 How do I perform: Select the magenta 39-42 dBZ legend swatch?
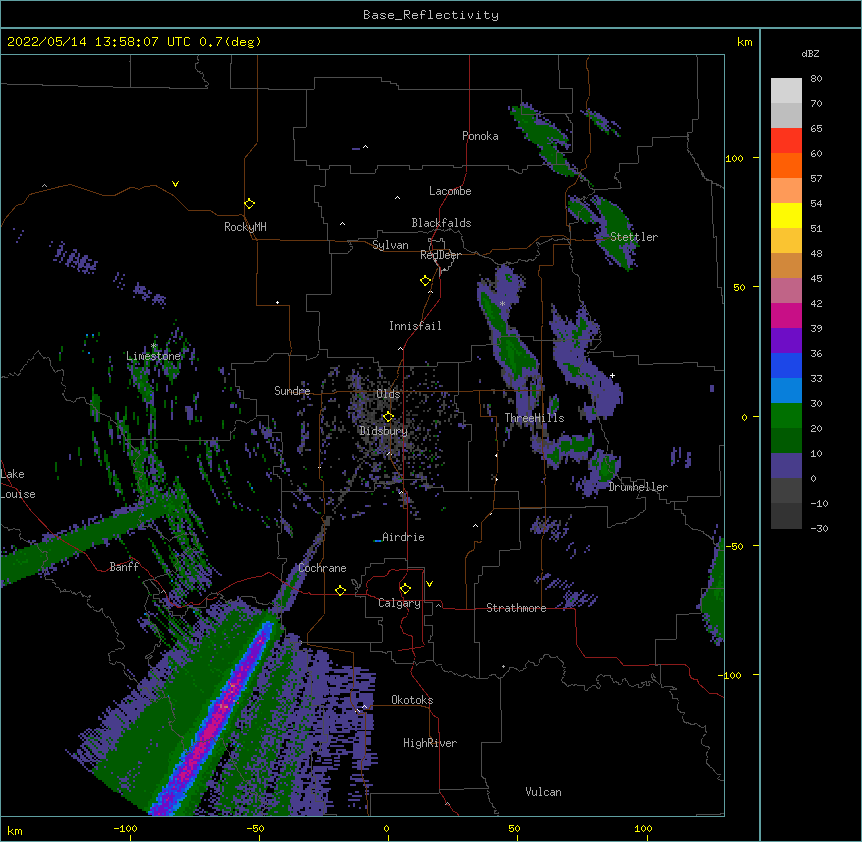pos(786,315)
